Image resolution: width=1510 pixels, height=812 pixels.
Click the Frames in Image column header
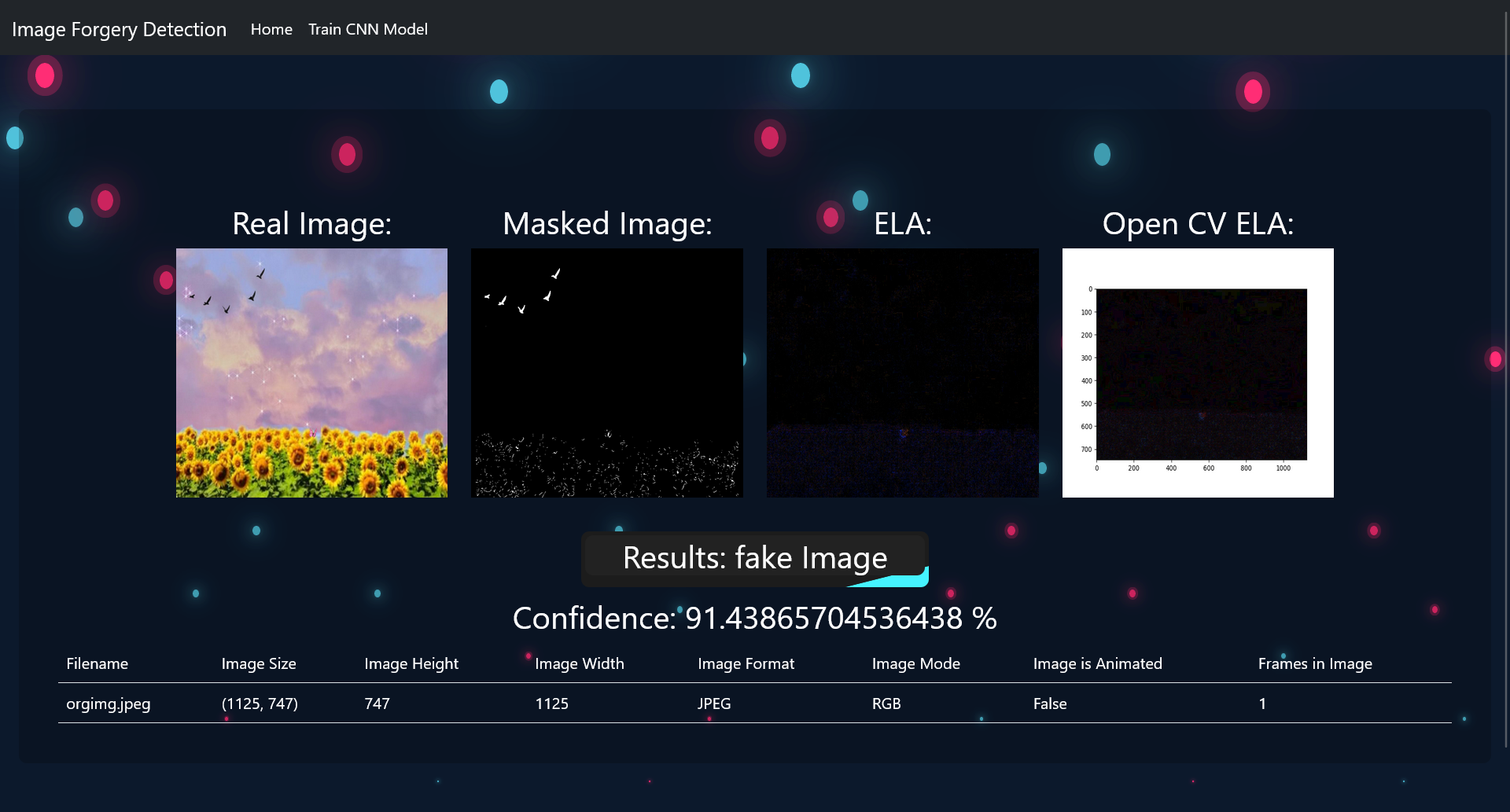pos(1314,663)
